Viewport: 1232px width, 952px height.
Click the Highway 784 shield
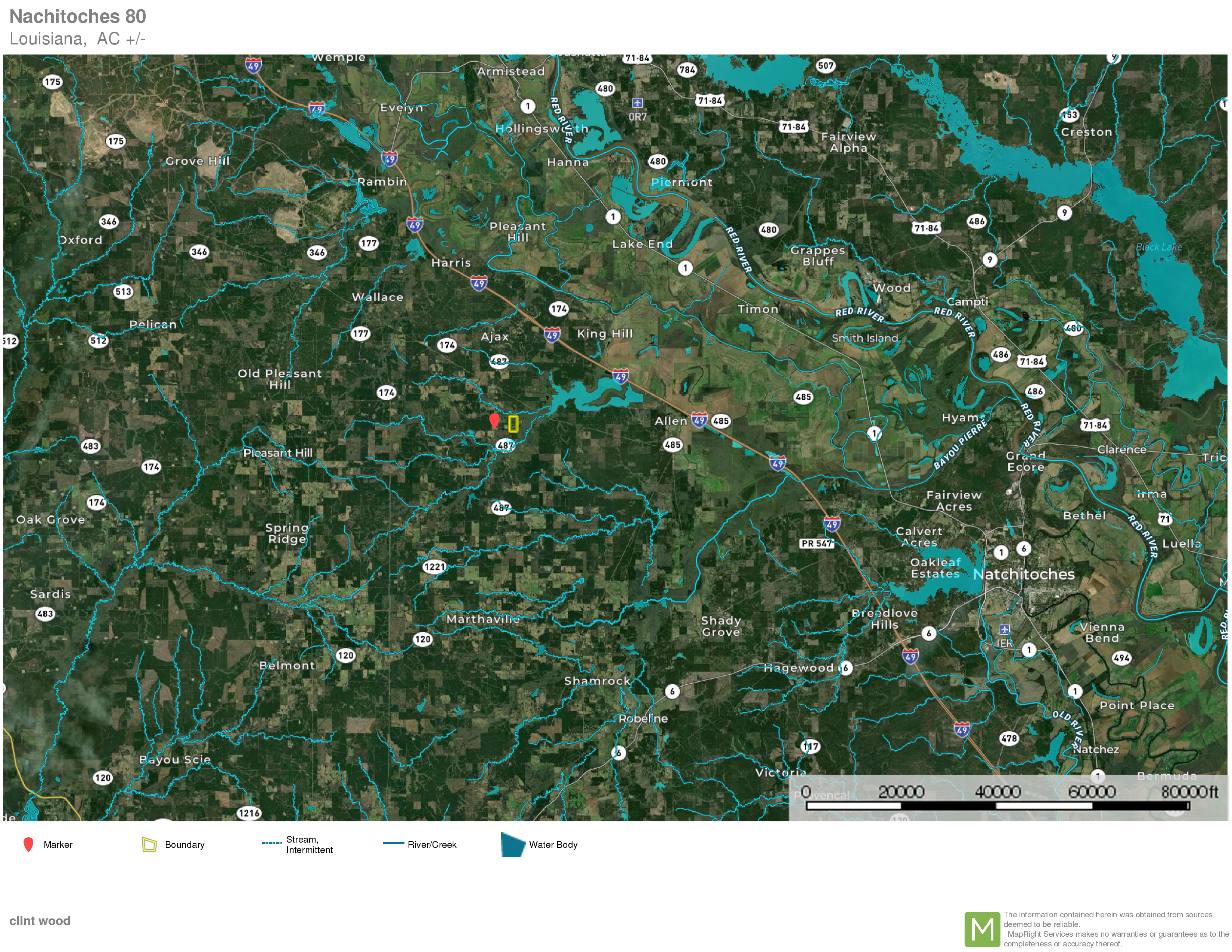[x=686, y=70]
